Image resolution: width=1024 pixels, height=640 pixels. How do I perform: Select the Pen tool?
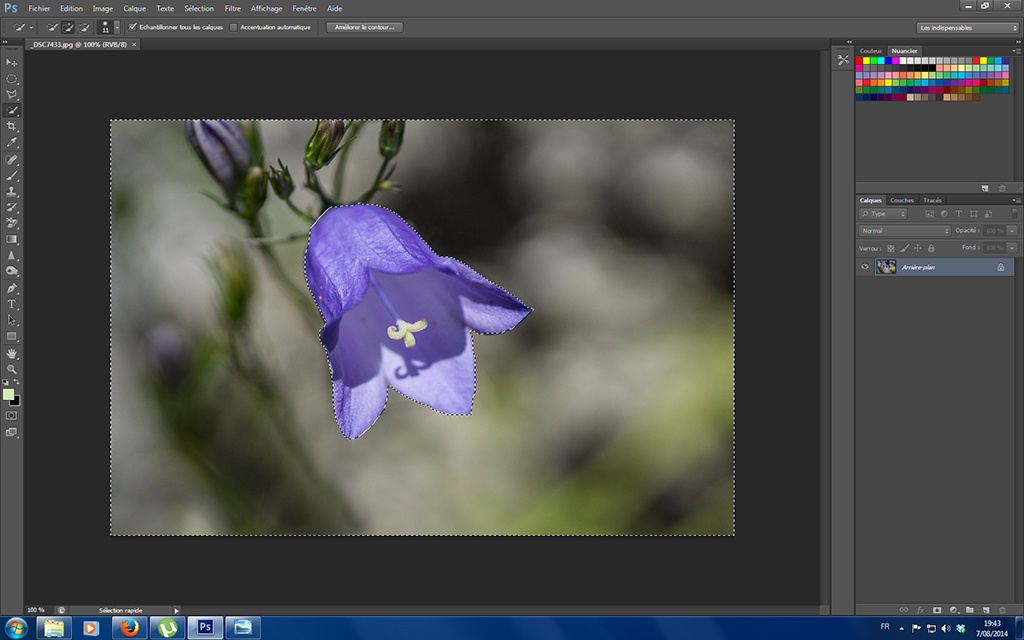click(12, 288)
